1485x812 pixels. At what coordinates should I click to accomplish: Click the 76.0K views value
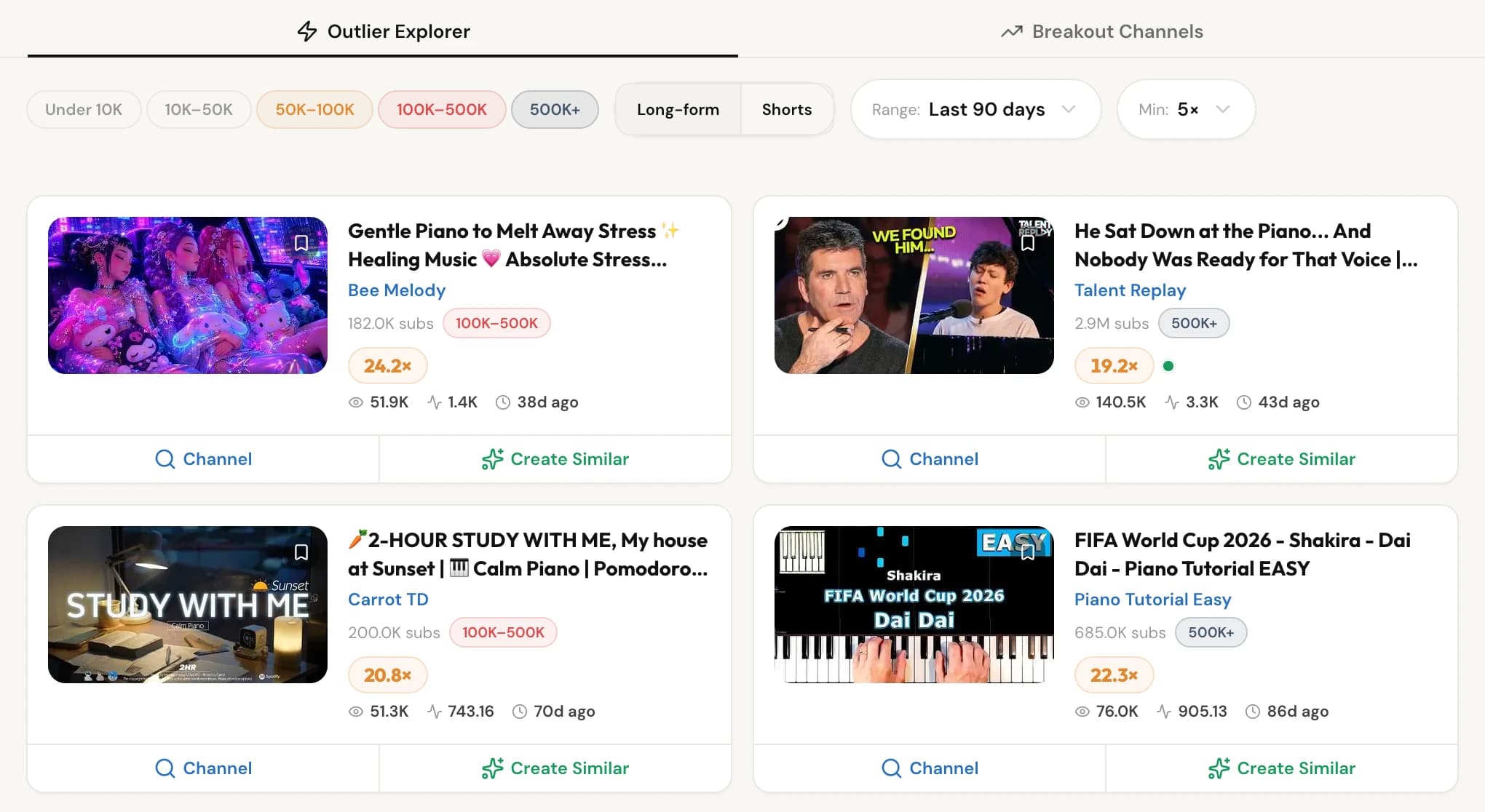(x=1117, y=712)
